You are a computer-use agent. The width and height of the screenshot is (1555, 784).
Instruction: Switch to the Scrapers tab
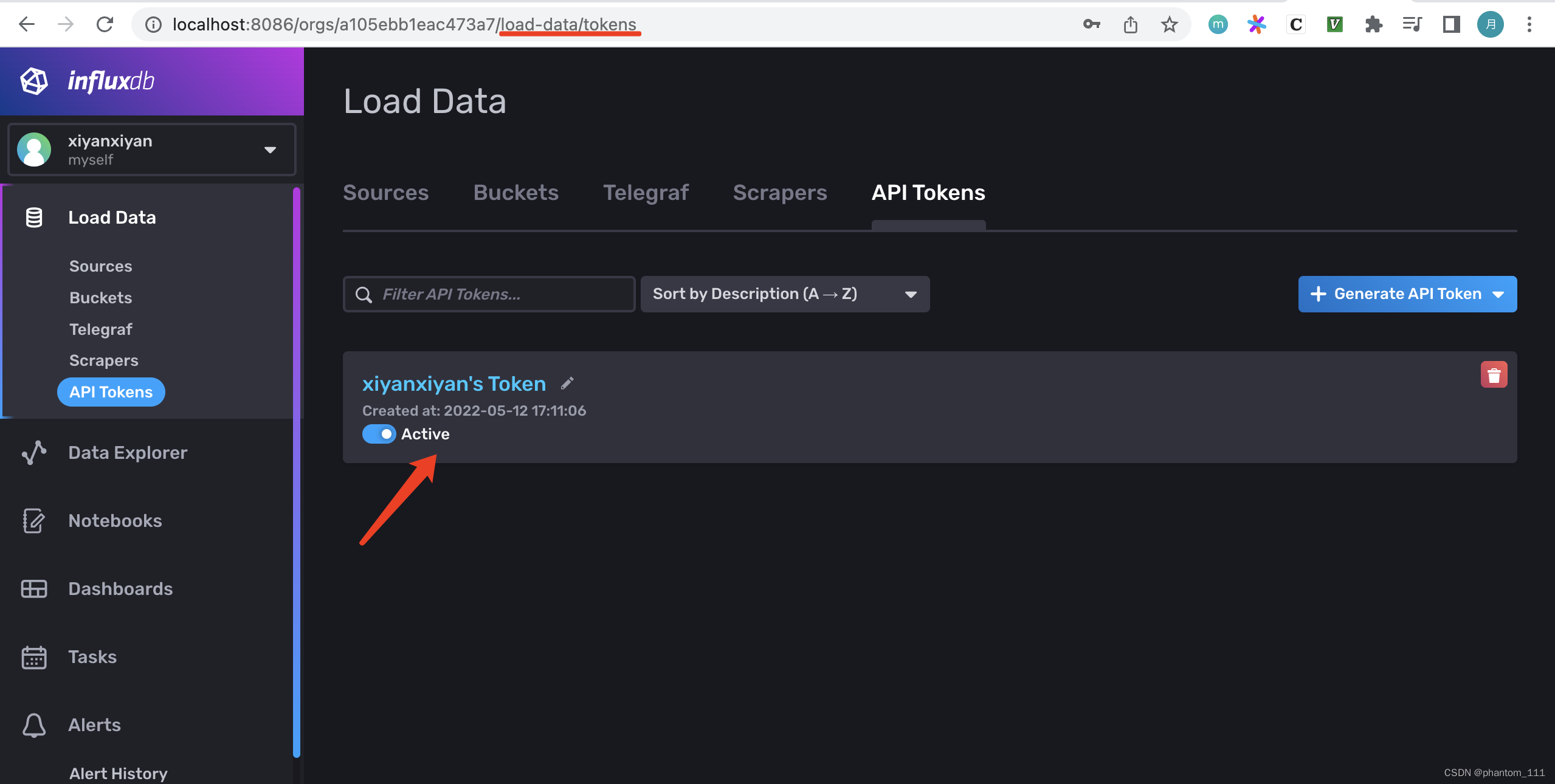tap(780, 193)
